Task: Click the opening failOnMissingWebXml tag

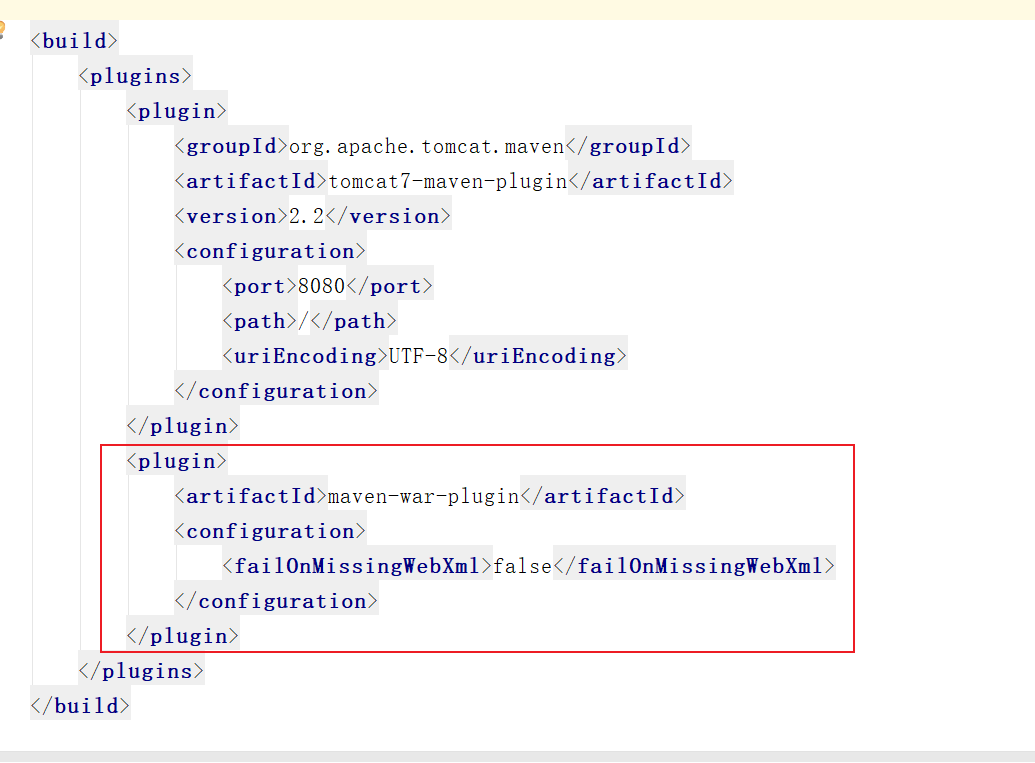Action: pos(357,566)
